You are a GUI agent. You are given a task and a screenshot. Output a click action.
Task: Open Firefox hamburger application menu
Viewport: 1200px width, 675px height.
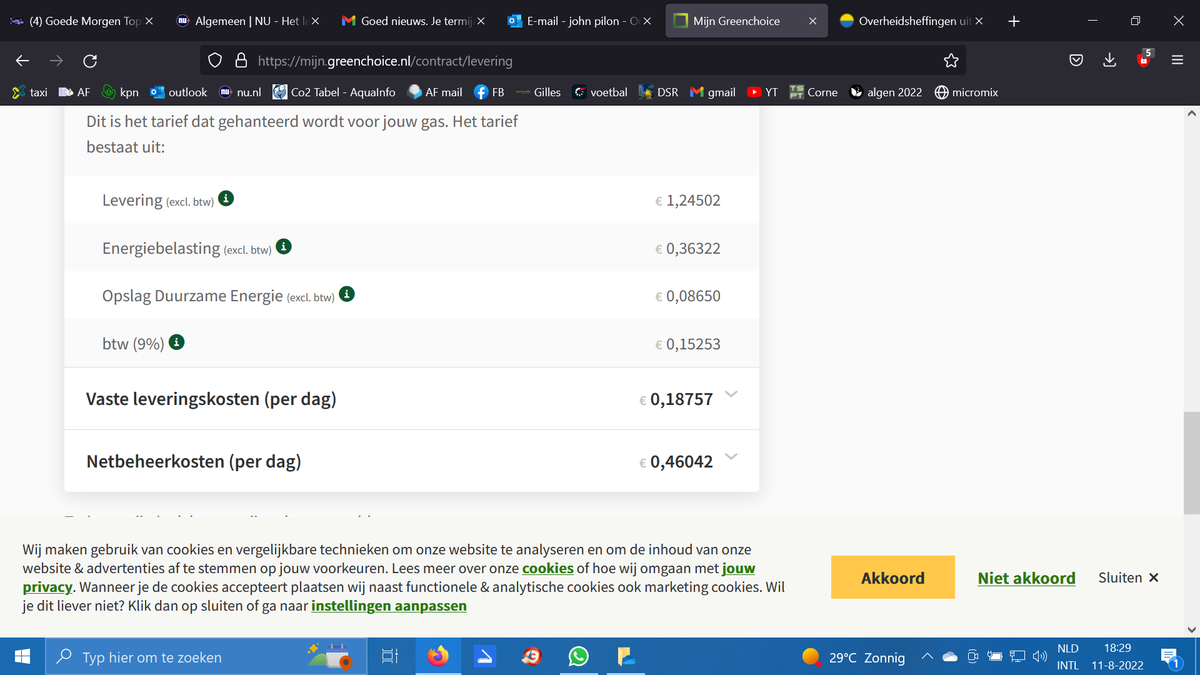pos(1177,61)
